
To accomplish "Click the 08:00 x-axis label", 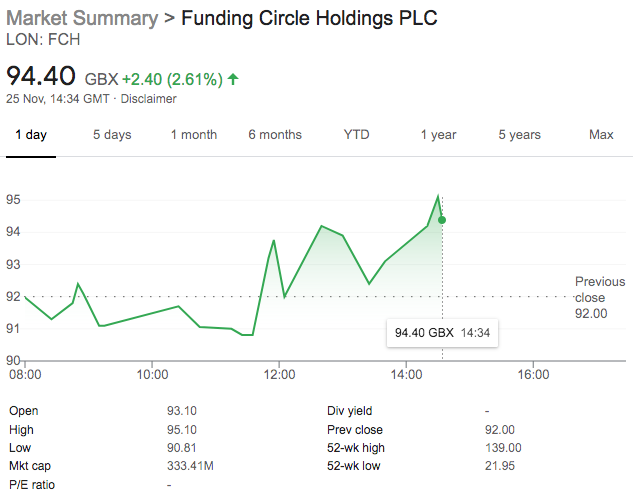I will [25, 375].
